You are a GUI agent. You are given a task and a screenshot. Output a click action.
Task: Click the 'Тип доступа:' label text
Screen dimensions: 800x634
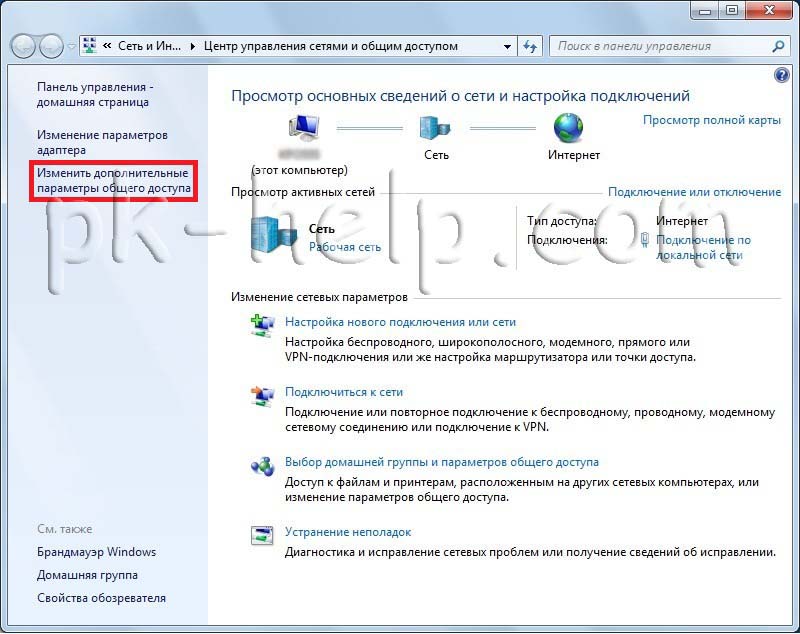coord(562,221)
